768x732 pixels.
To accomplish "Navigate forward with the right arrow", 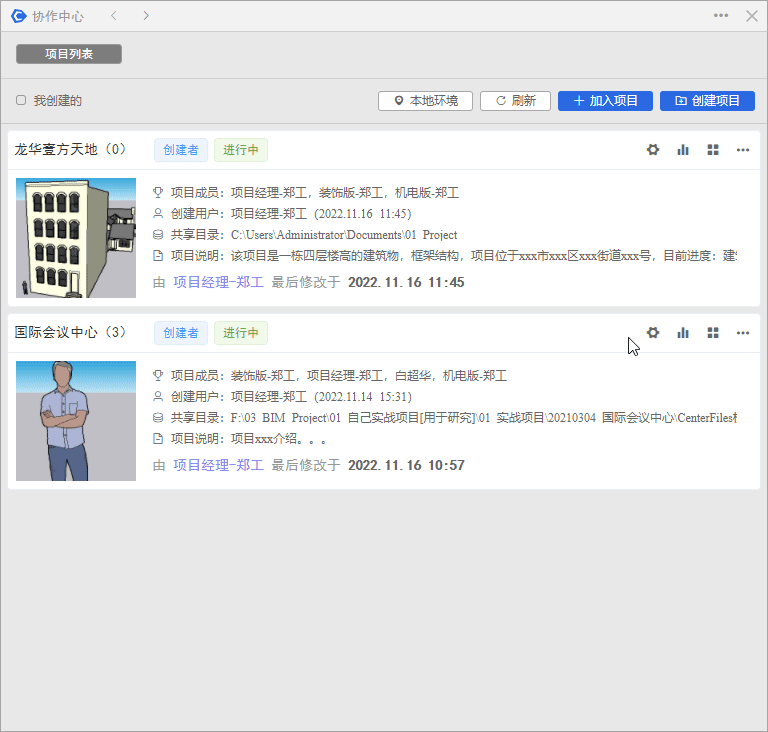I will pyautogui.click(x=146, y=16).
